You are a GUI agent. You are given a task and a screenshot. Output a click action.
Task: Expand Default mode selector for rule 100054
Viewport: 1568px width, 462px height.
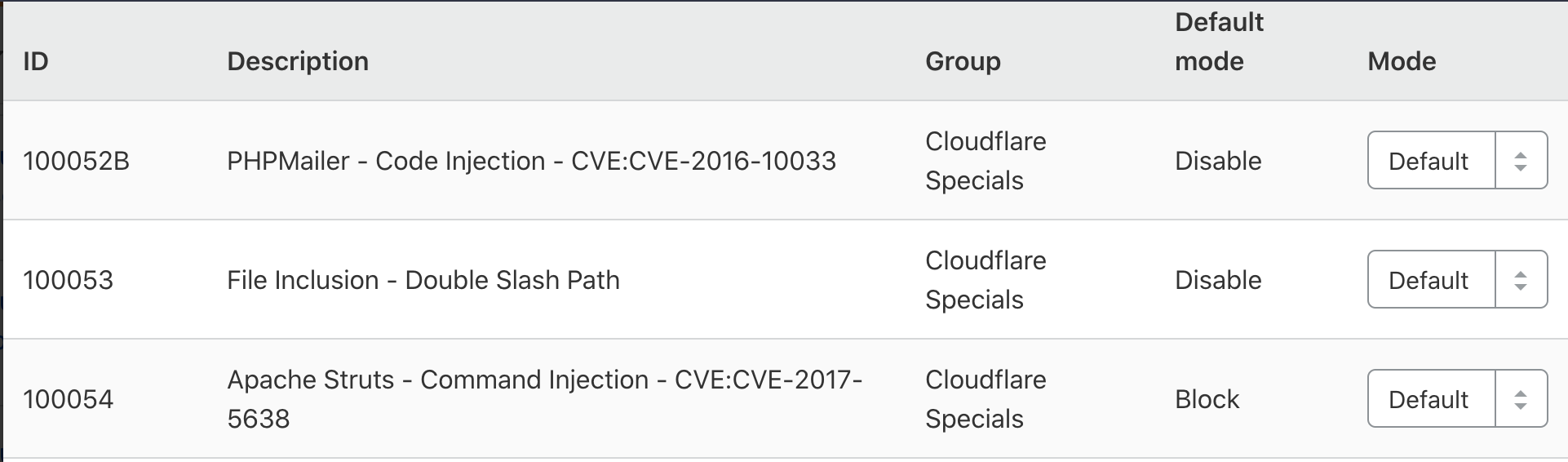click(x=1429, y=399)
